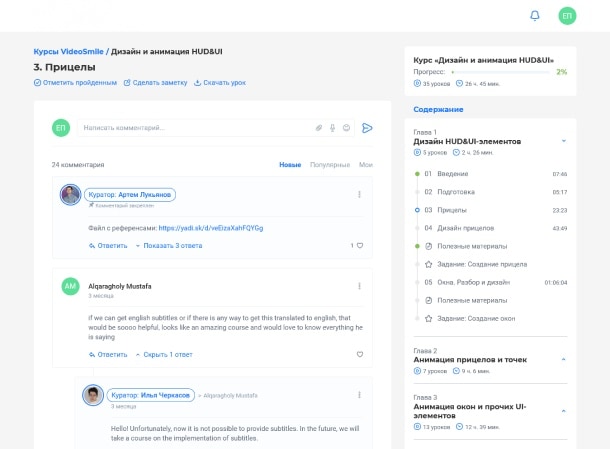Like Артем Лукьянов's pinned comment
The width and height of the screenshot is (610, 449).
coord(359,245)
